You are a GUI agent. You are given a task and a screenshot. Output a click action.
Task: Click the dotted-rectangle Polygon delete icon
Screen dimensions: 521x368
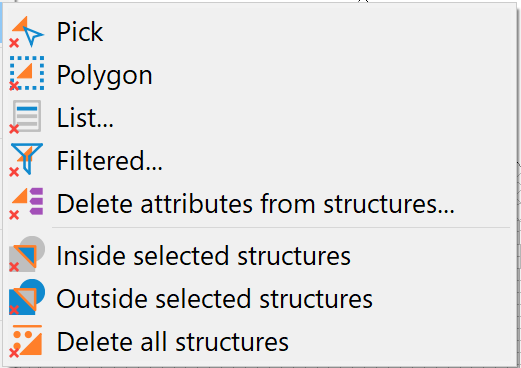(x=27, y=73)
